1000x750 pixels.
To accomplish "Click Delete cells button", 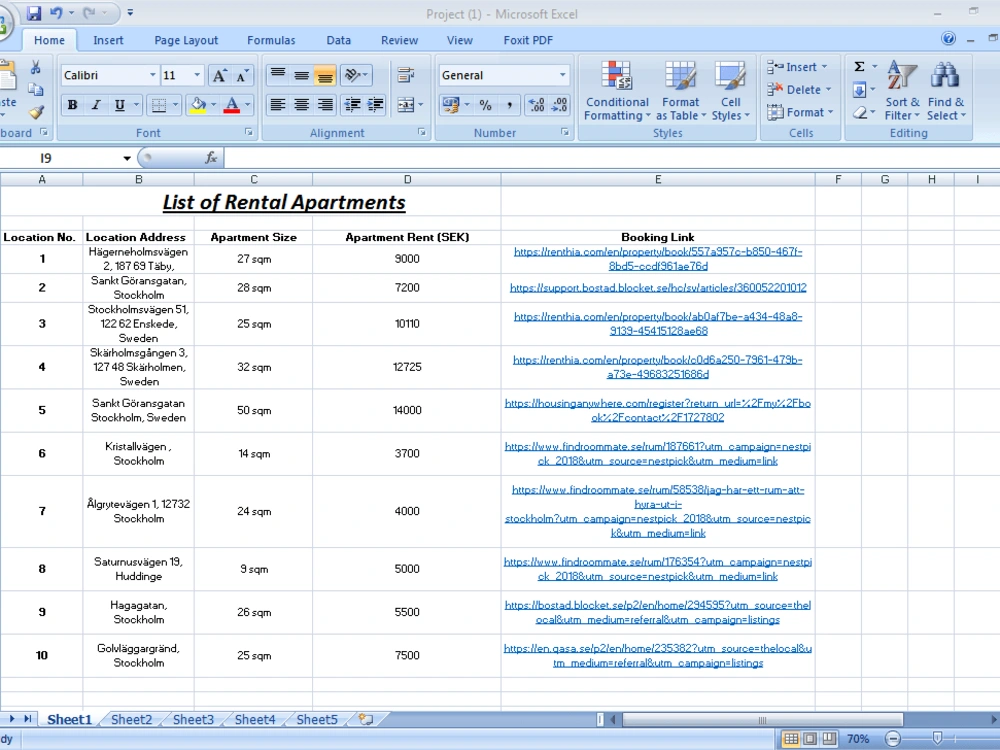I will click(x=799, y=90).
